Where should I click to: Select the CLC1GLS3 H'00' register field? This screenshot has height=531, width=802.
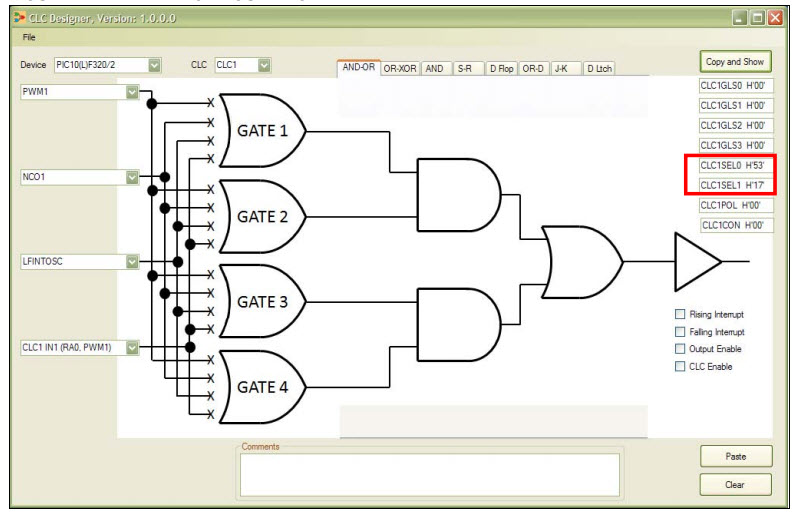736,145
